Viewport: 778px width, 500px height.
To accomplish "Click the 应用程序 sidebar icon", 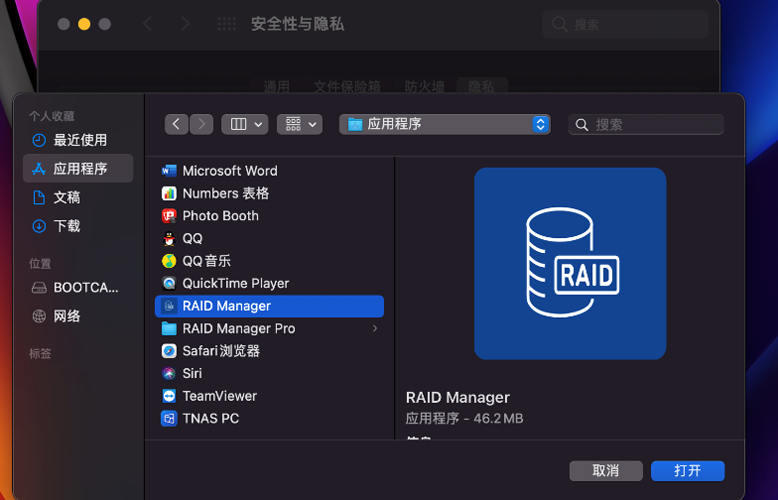I will tap(39, 169).
